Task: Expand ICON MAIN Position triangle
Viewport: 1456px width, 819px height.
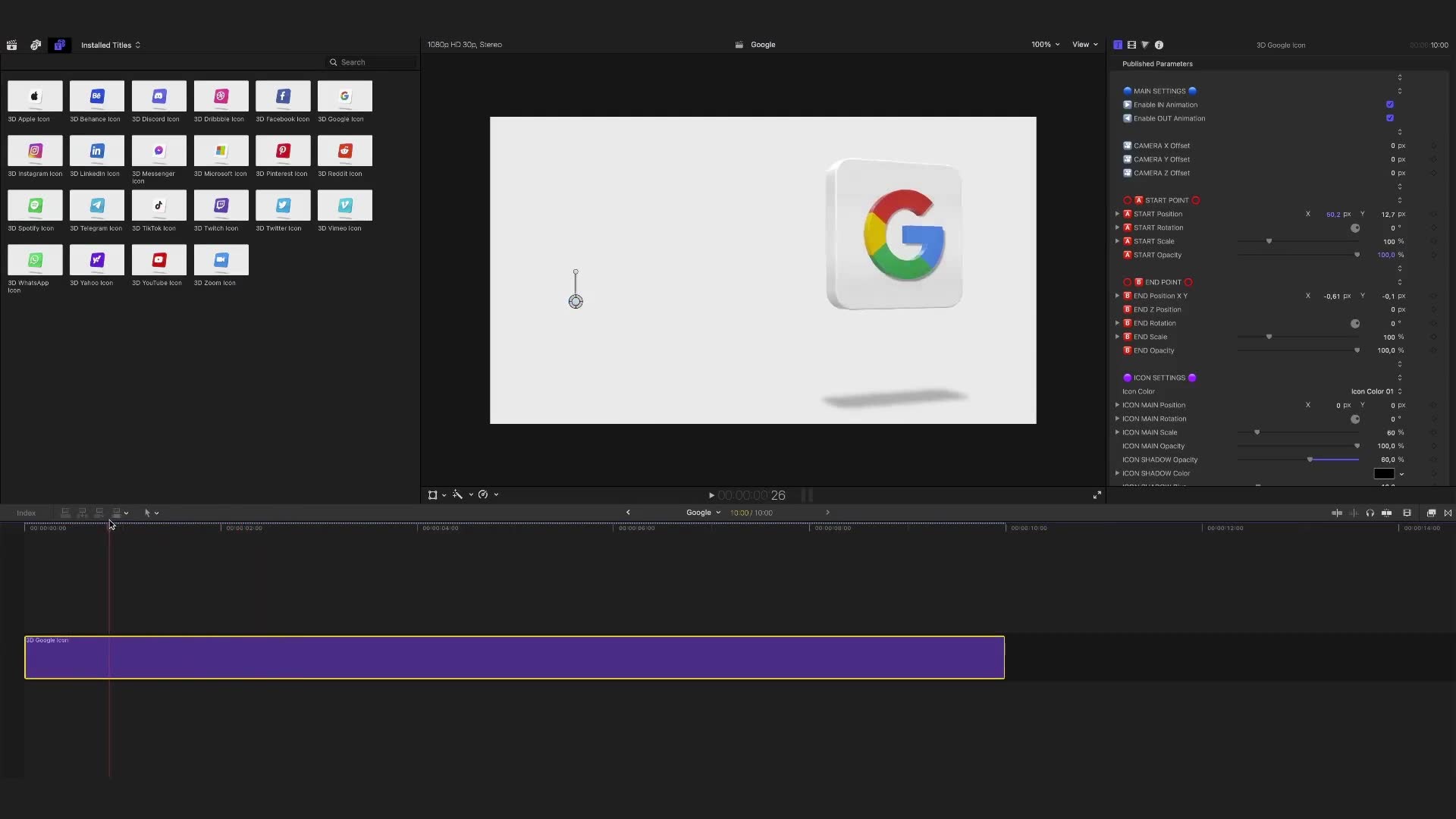Action: coord(1117,405)
